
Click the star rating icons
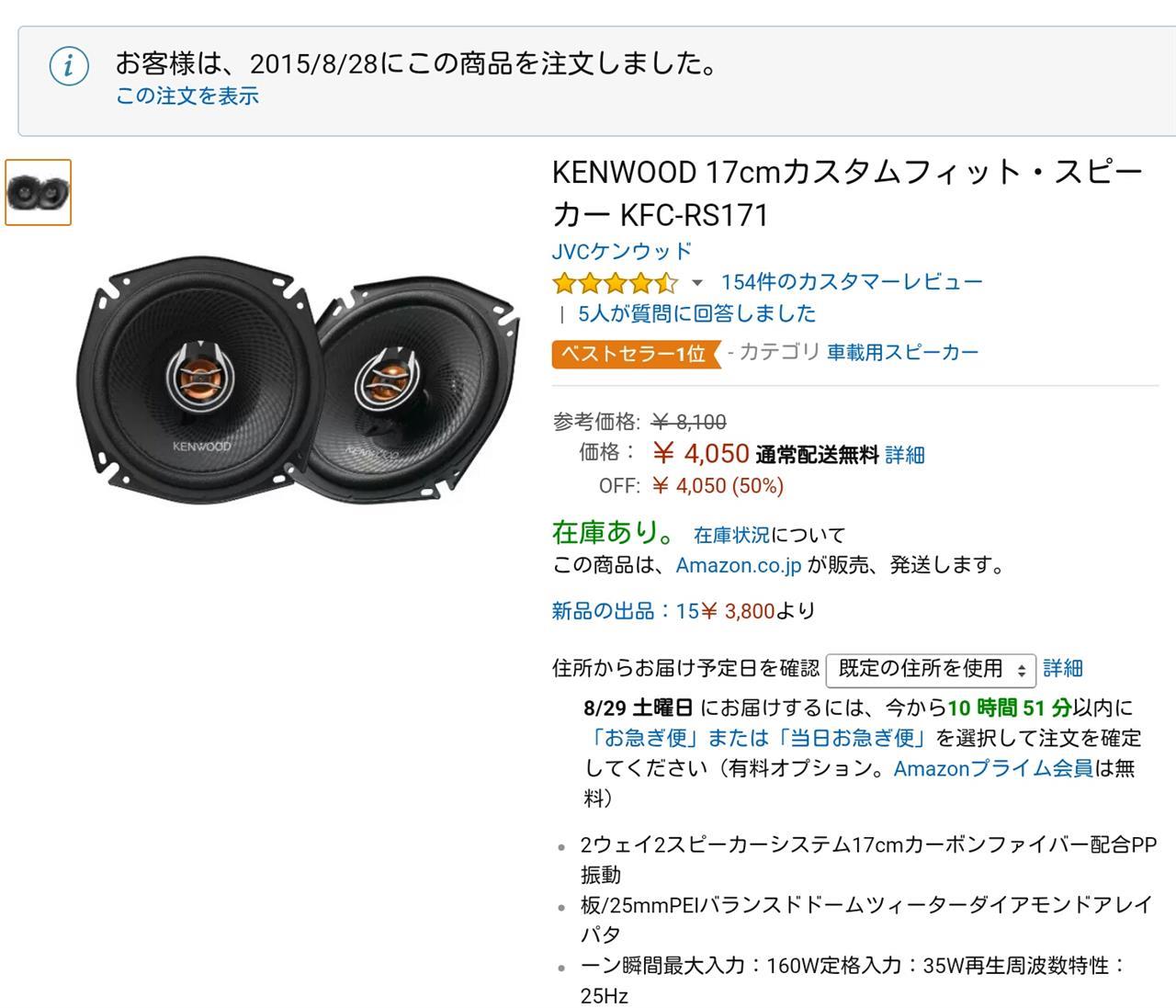(x=615, y=282)
